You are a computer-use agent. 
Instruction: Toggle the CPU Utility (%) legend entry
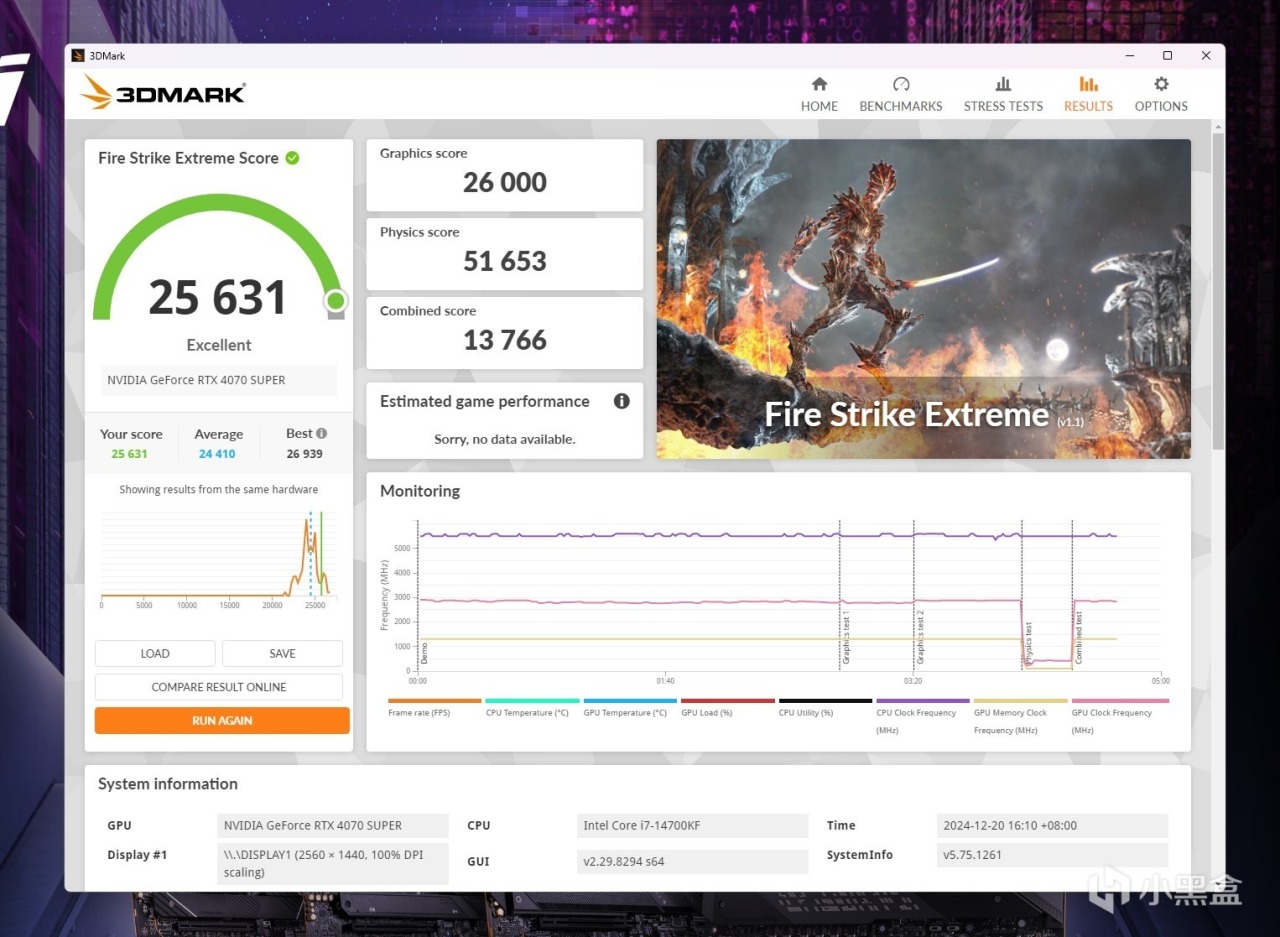pos(826,708)
